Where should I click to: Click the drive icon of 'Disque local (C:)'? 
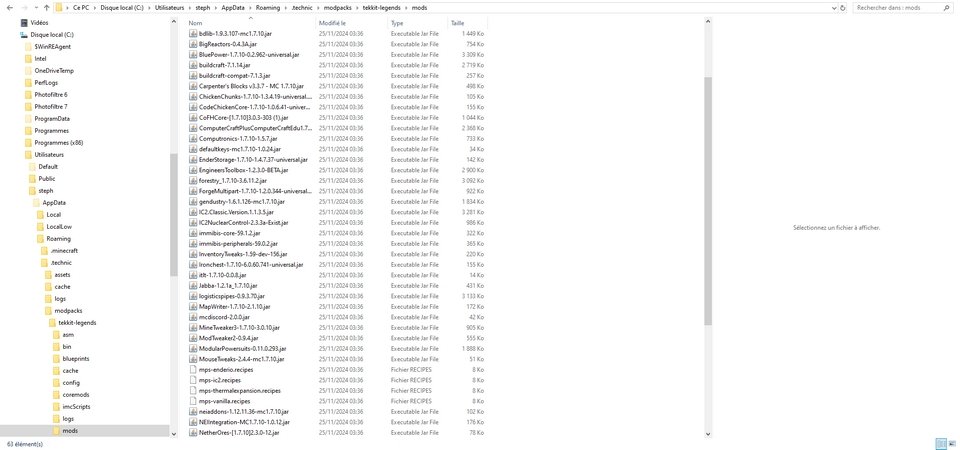pyautogui.click(x=24, y=35)
